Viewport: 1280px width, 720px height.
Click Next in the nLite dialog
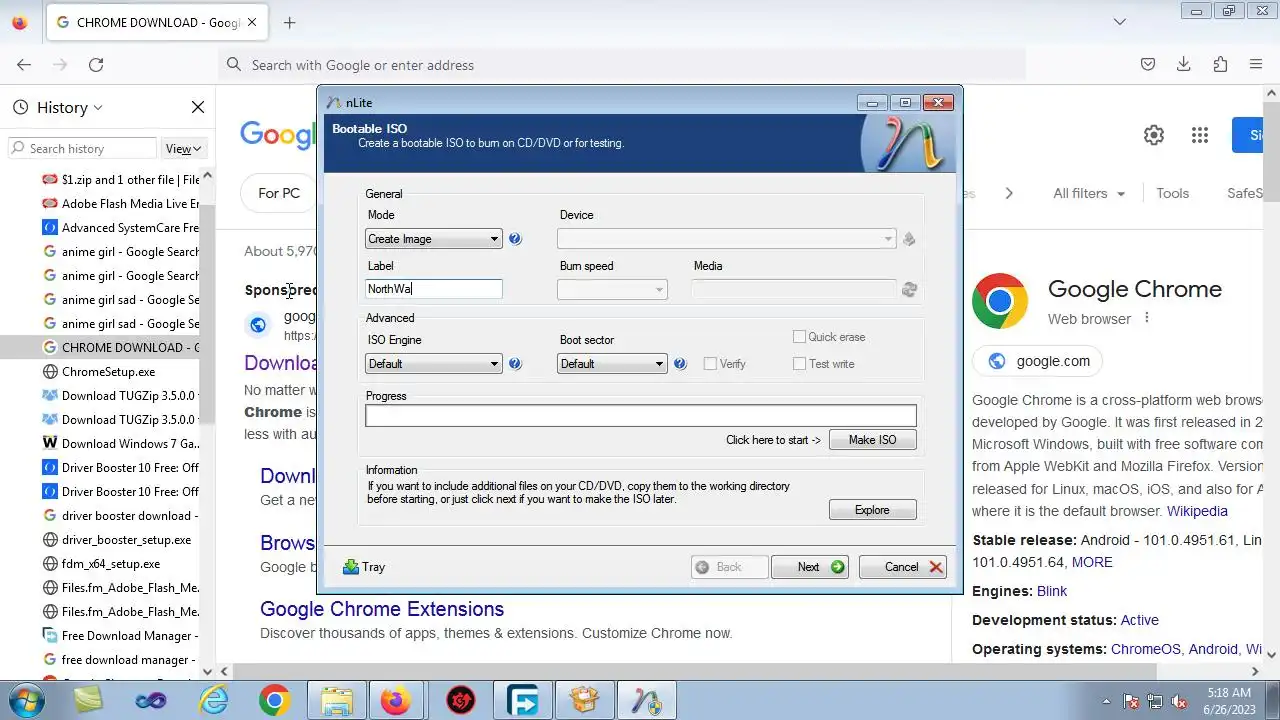pyautogui.click(x=810, y=567)
